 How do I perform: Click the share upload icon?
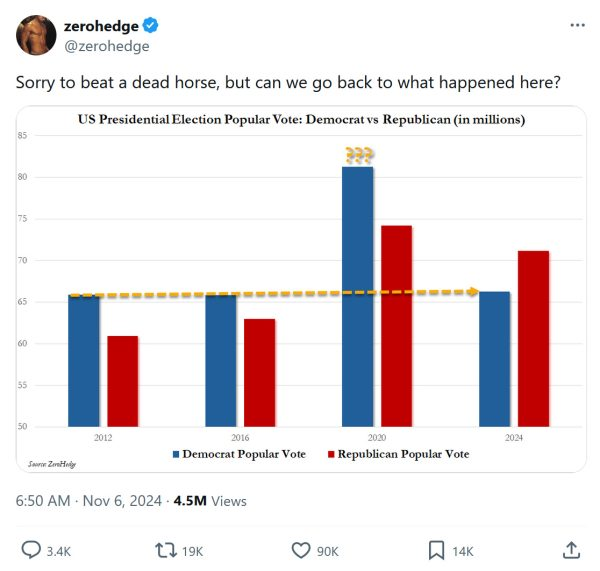(x=571, y=550)
